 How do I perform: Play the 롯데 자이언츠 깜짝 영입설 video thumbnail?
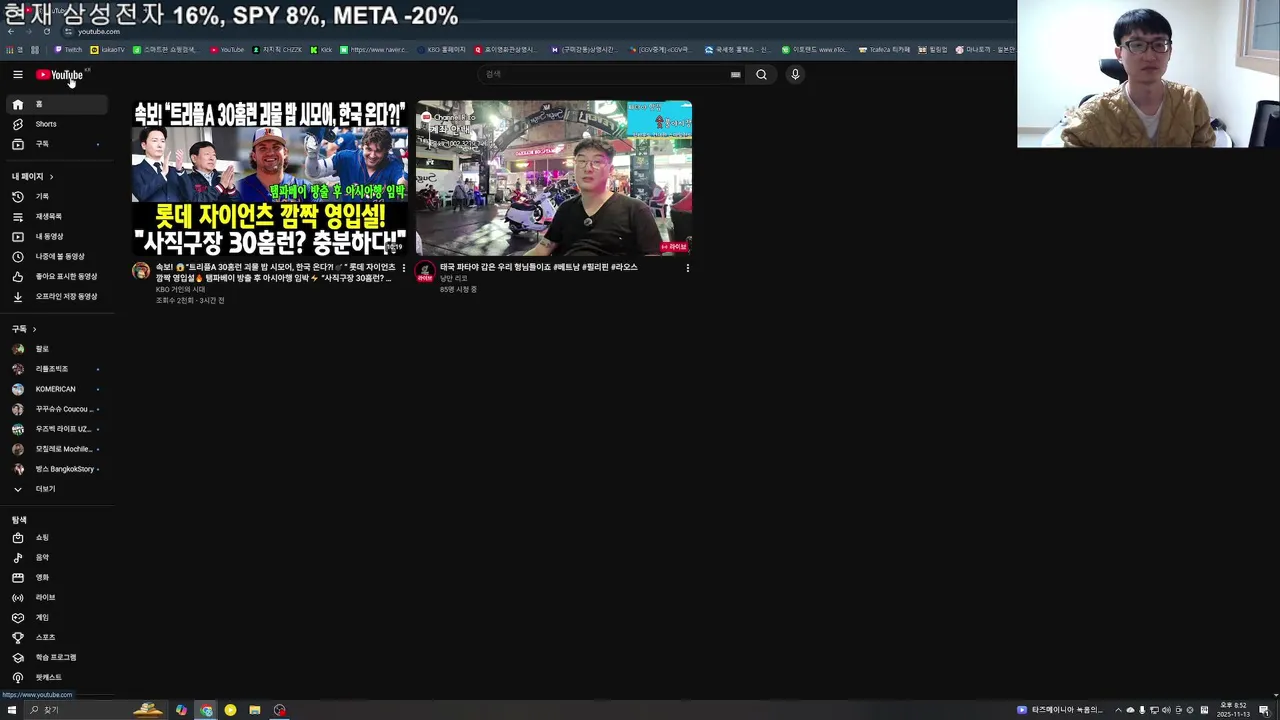point(270,178)
